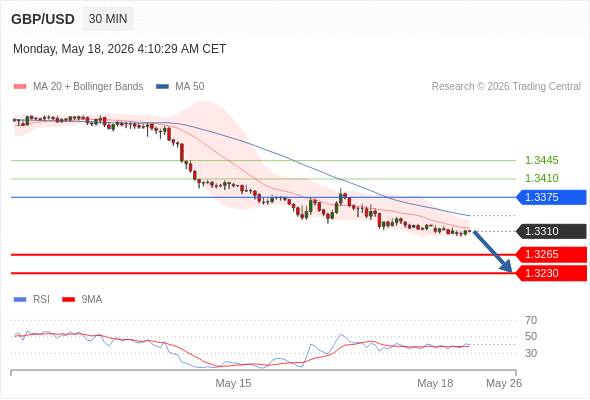This screenshot has height=400, width=590.
Task: Click the black 1.3310 current price tag
Action: click(551, 231)
